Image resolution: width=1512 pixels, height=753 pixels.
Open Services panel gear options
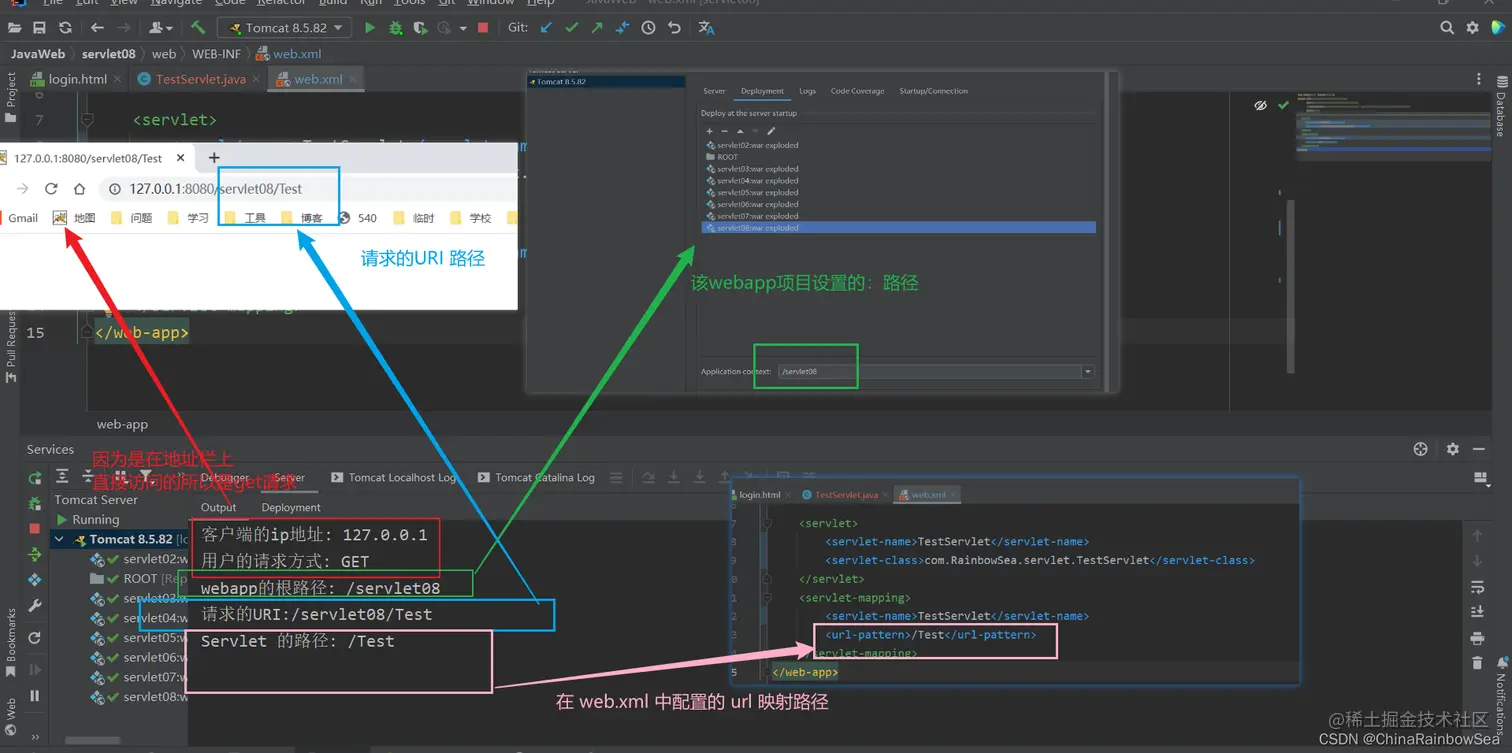[x=1453, y=449]
